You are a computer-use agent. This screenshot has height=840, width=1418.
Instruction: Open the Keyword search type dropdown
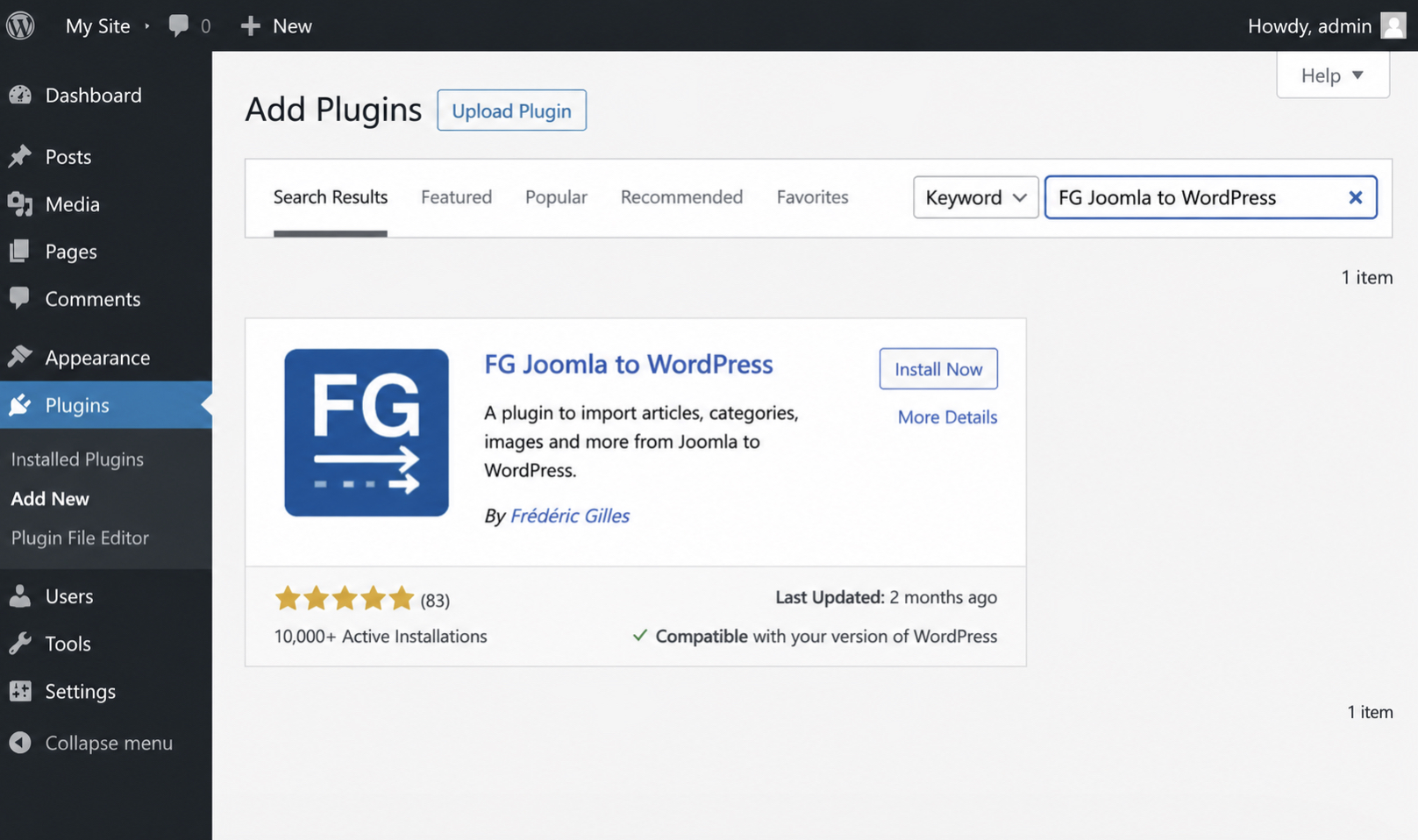click(x=976, y=197)
